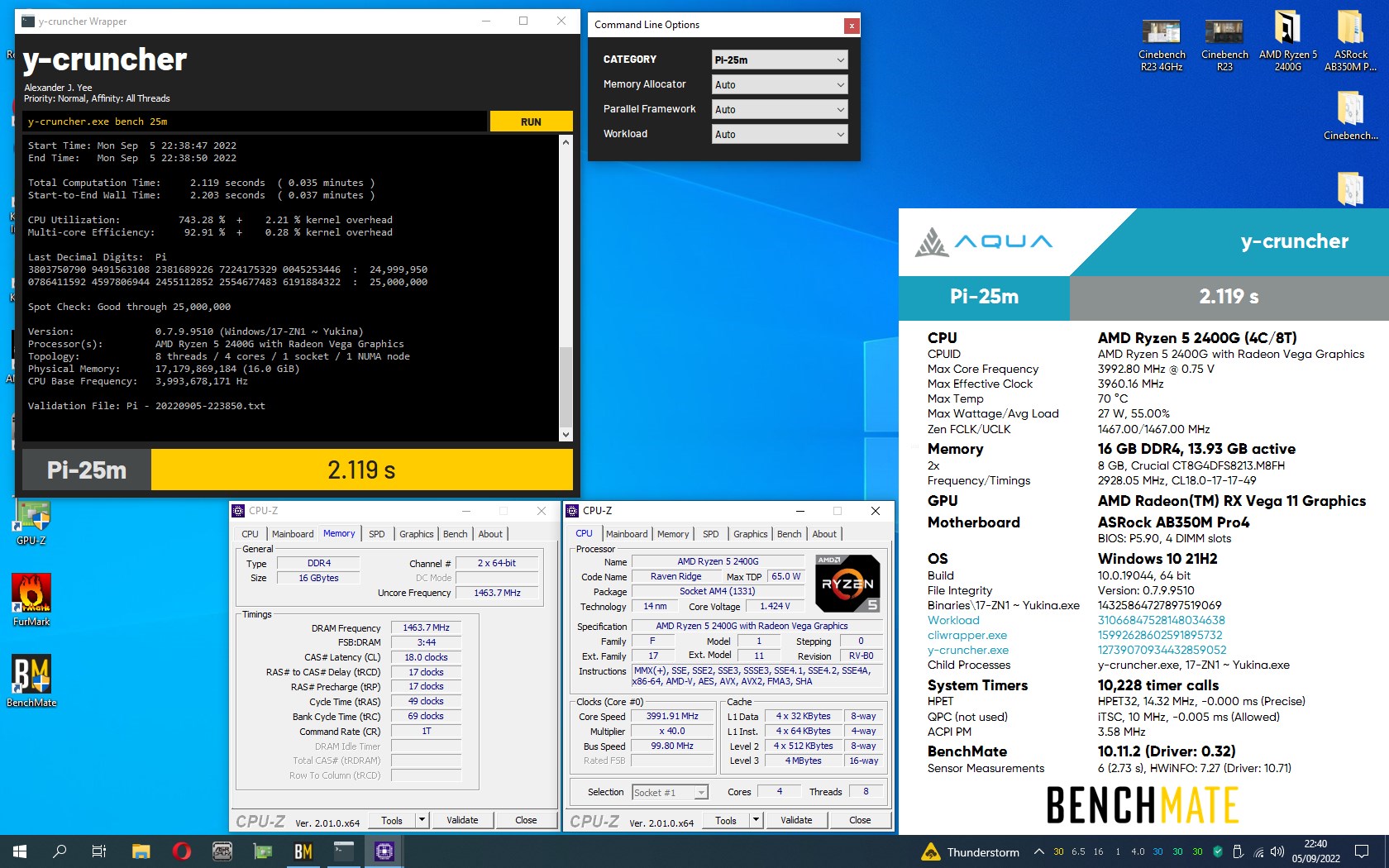Switch to Memory tab in CPU-Z CPU window

673,534
